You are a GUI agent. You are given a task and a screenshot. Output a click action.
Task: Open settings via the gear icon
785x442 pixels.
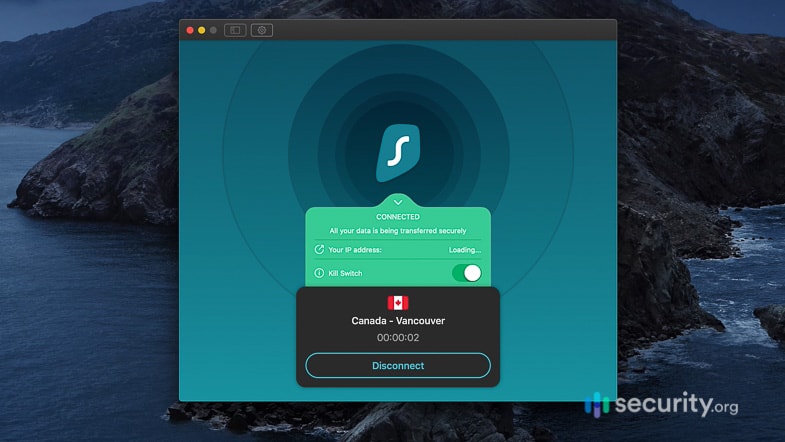point(262,30)
